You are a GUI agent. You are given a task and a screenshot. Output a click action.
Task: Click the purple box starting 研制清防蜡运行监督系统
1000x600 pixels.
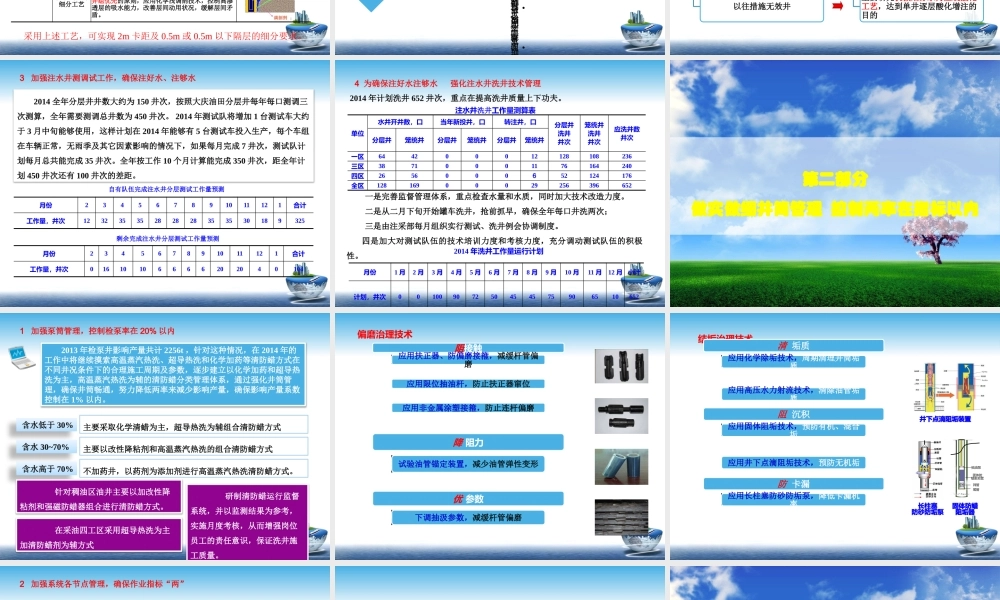click(x=247, y=523)
